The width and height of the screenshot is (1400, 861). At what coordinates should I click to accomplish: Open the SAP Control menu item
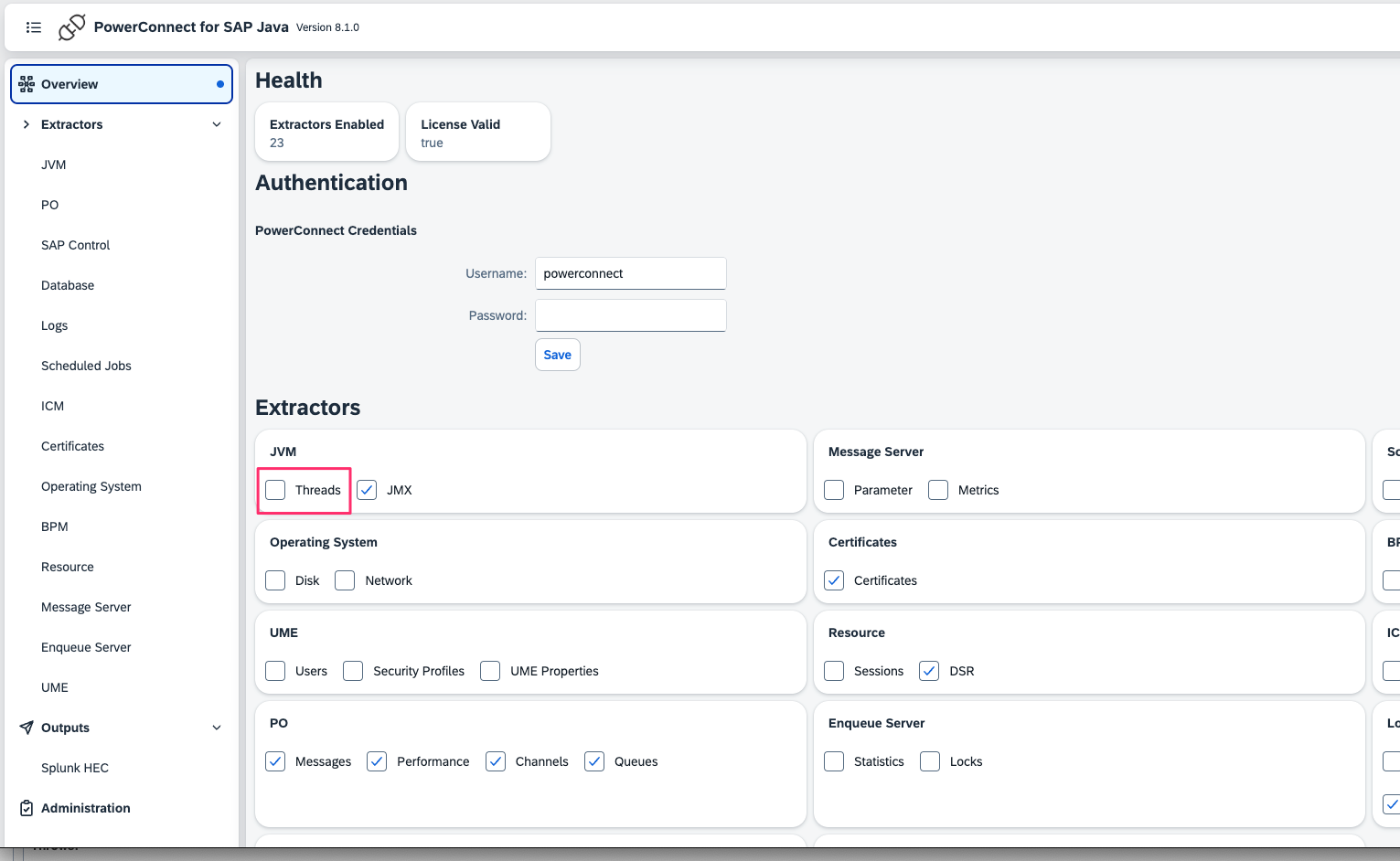coord(75,245)
